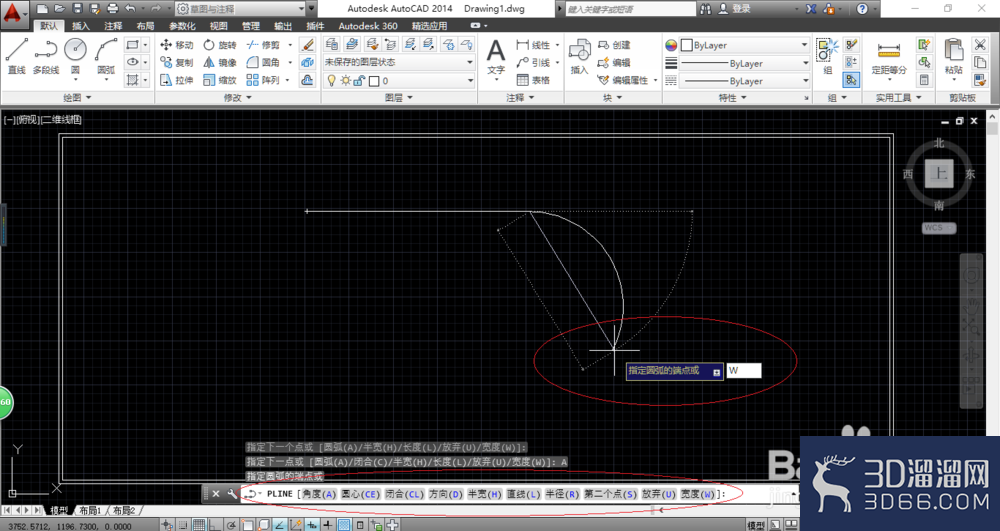Toggle Object Snap in status bar
This screenshot has height=531, width=1000.
247,525
